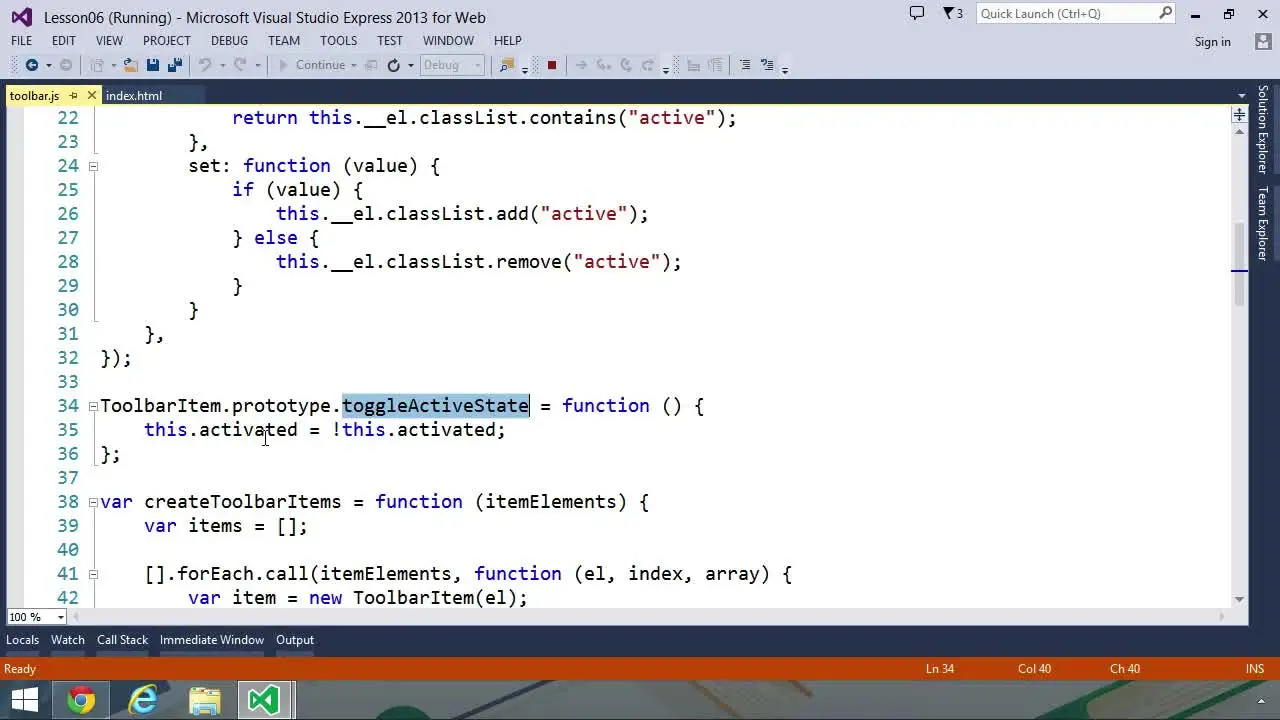Stop debugging with the red square

551,65
